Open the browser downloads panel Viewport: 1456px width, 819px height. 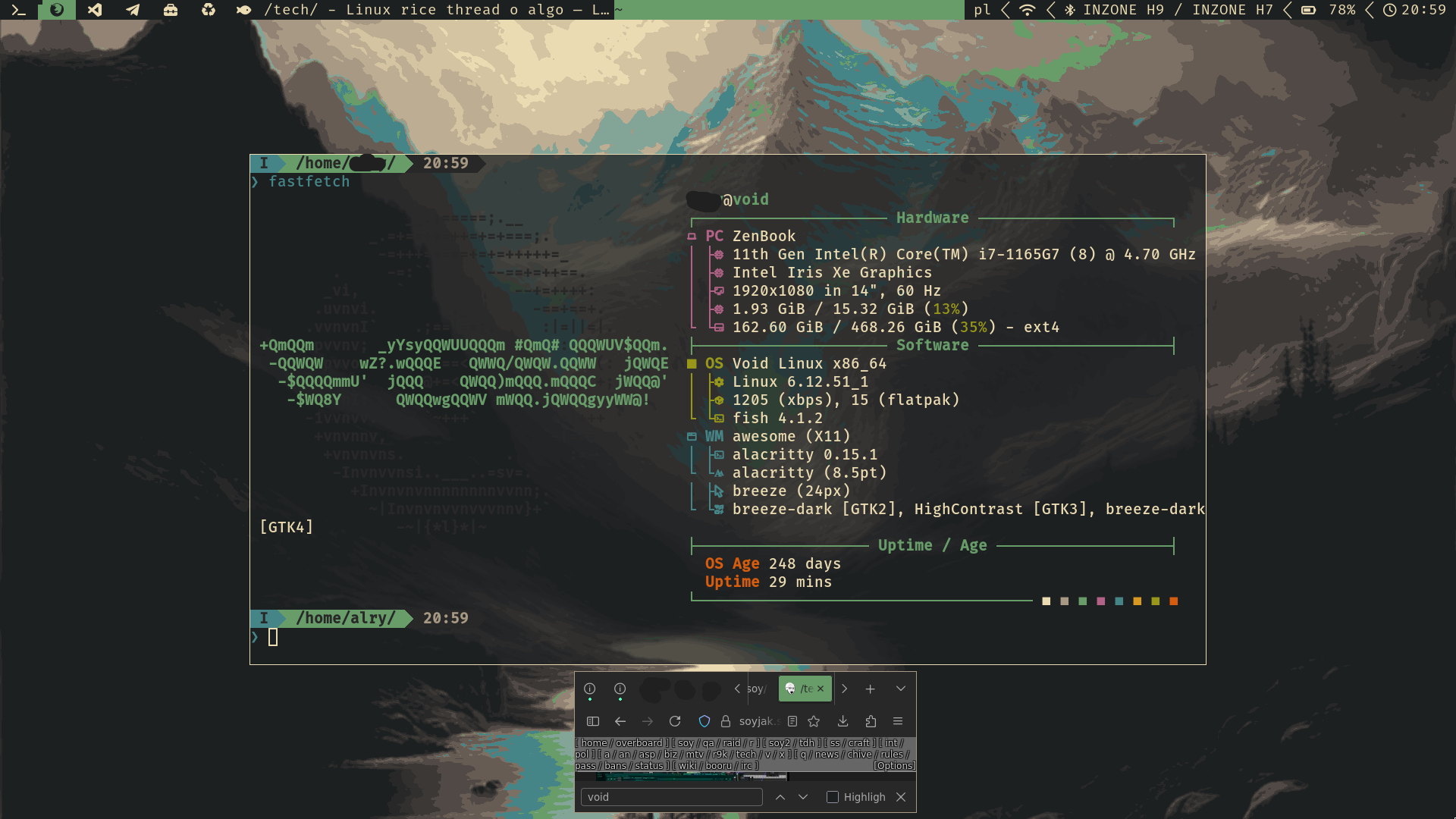point(843,721)
